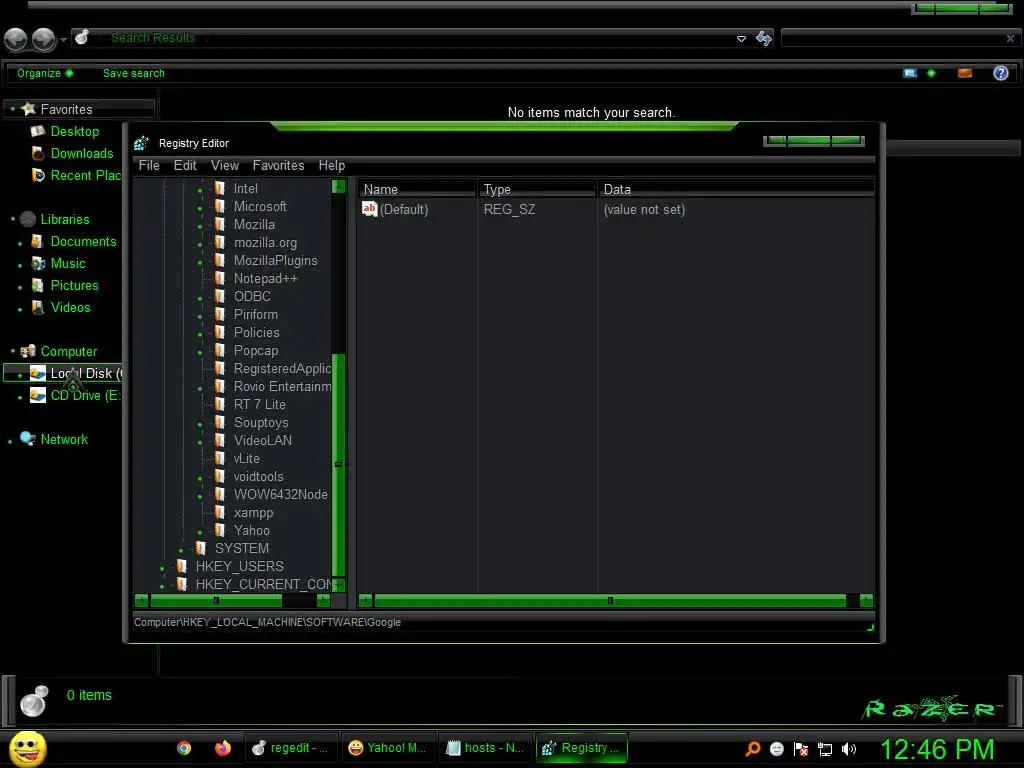Open Network in Explorer sidebar
The image size is (1024, 768).
(64, 440)
